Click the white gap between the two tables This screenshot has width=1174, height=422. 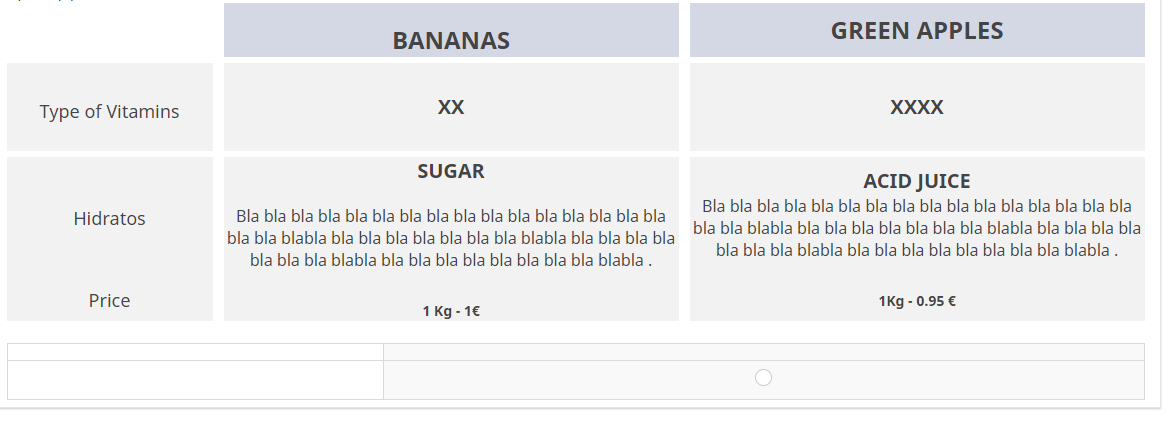pyautogui.click(x=580, y=332)
